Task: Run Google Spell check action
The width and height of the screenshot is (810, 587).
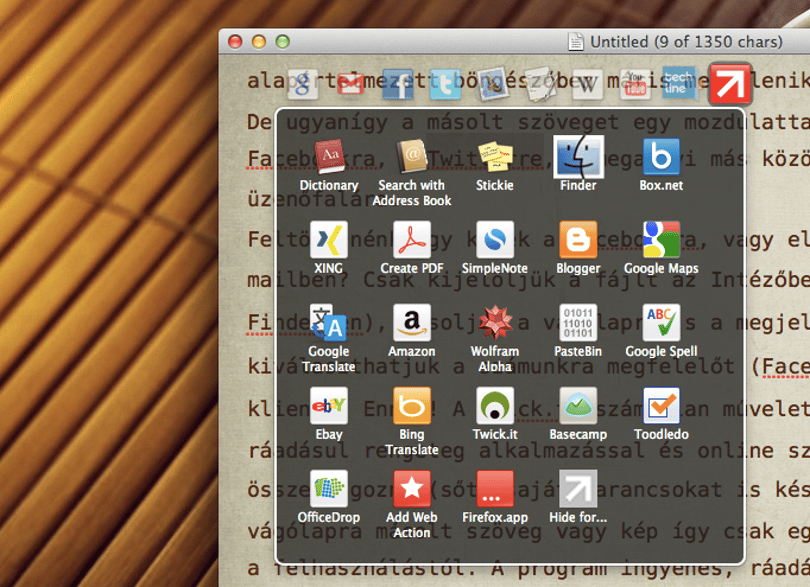Action: point(661,322)
